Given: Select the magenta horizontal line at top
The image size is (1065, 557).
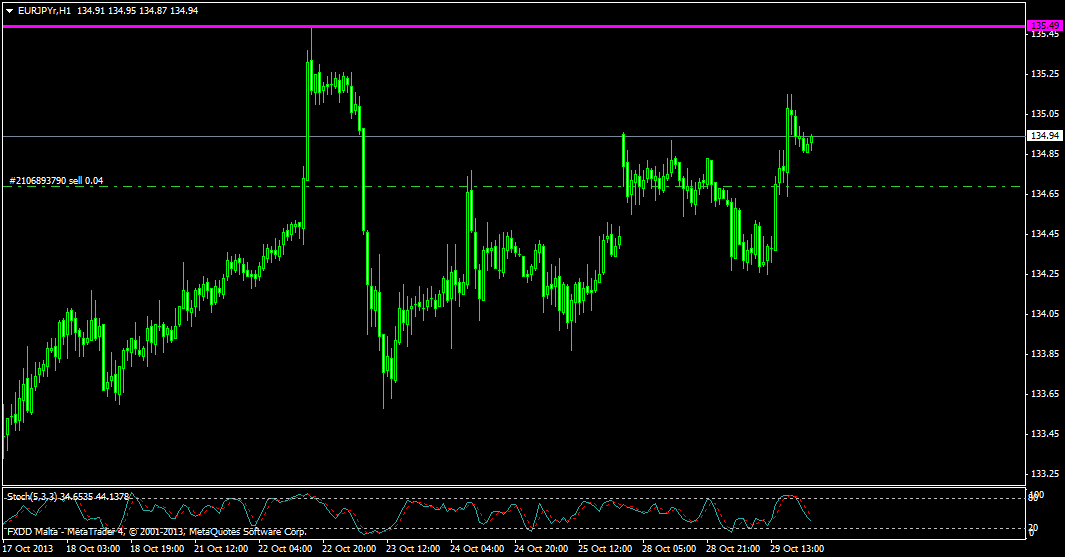Looking at the screenshot, I should 500,26.
